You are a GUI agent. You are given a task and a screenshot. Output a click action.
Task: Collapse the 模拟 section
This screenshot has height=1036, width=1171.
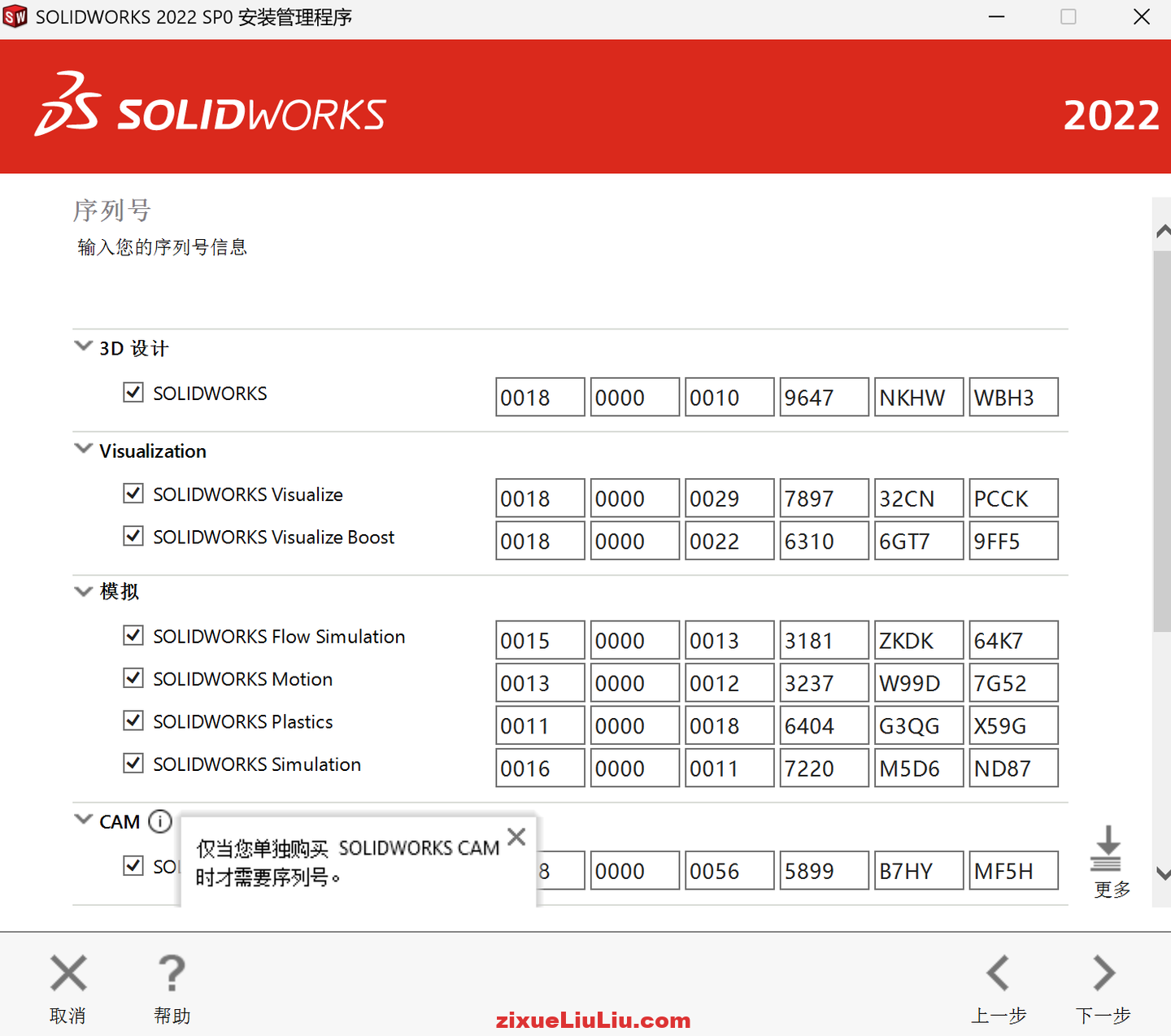(83, 591)
